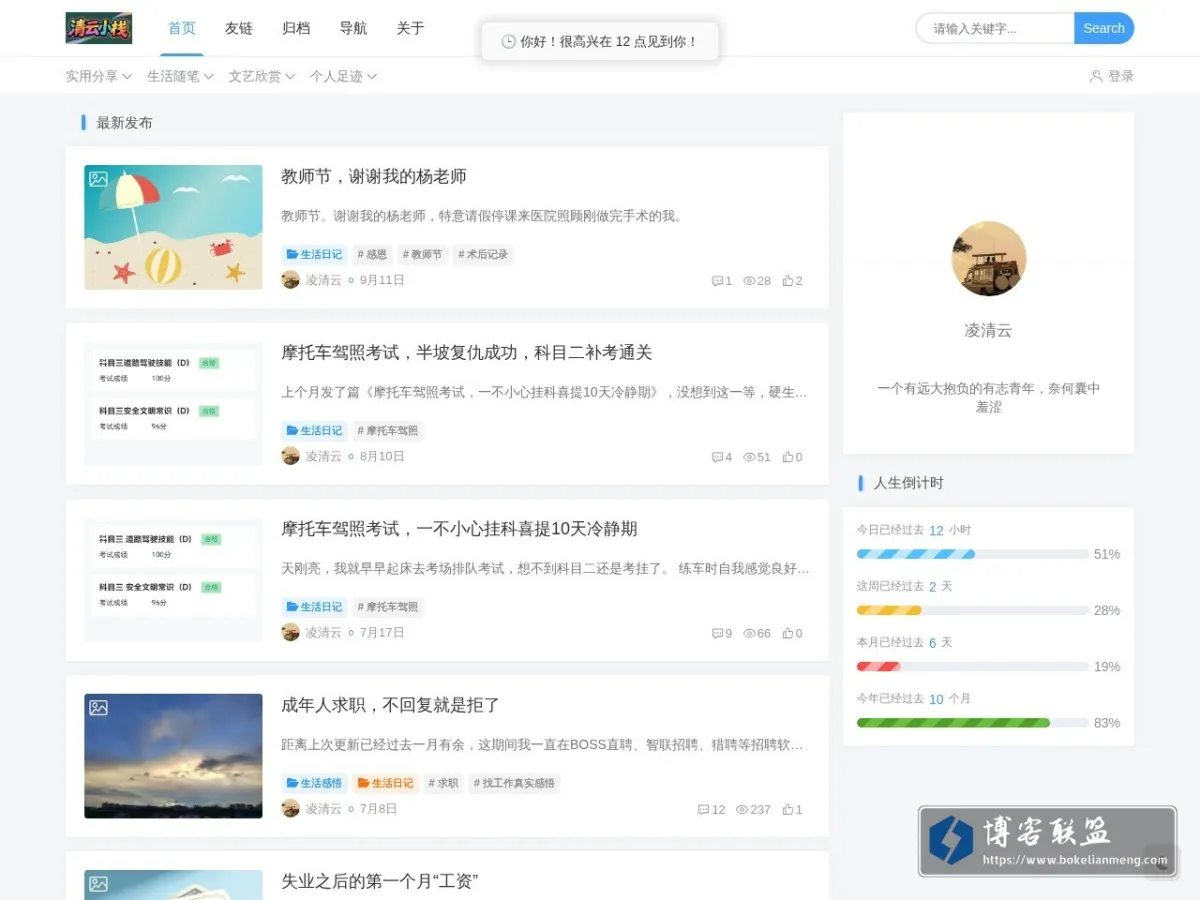Open the sunset sky thumbnail of 求职 post
Image resolution: width=1200 pixels, height=900 pixels.
(x=174, y=756)
